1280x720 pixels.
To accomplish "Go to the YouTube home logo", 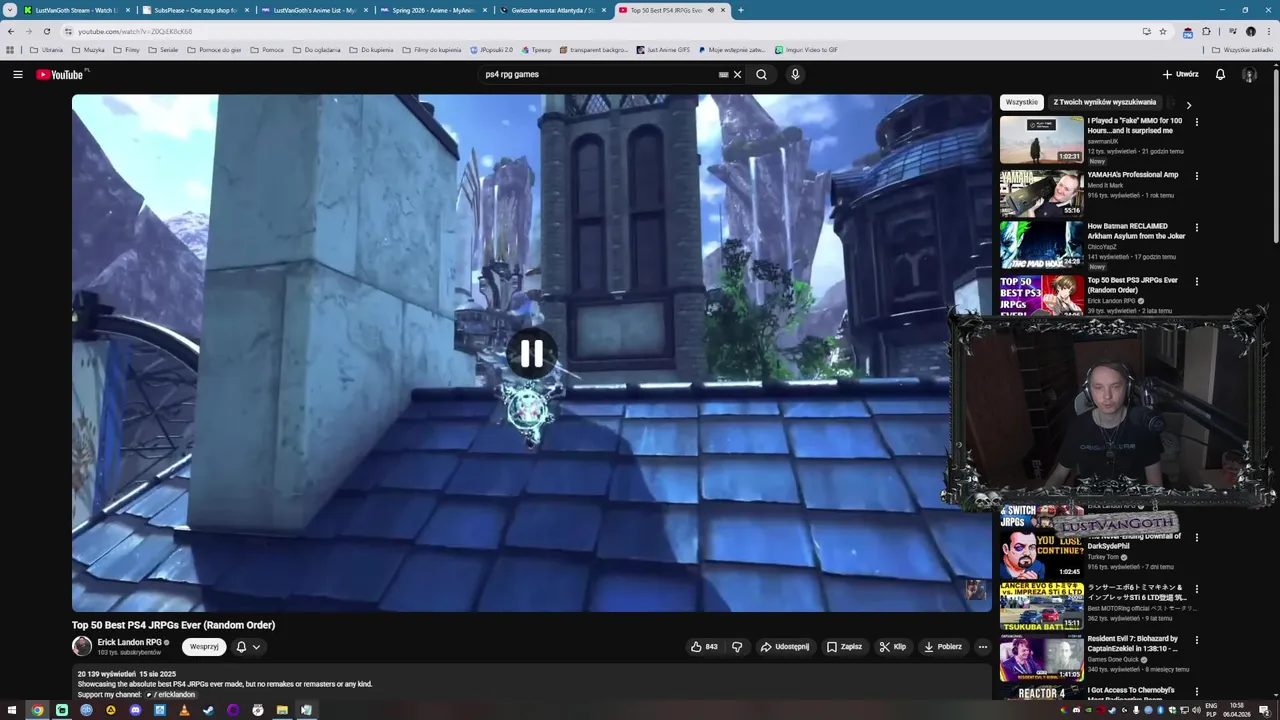I will click(62, 74).
